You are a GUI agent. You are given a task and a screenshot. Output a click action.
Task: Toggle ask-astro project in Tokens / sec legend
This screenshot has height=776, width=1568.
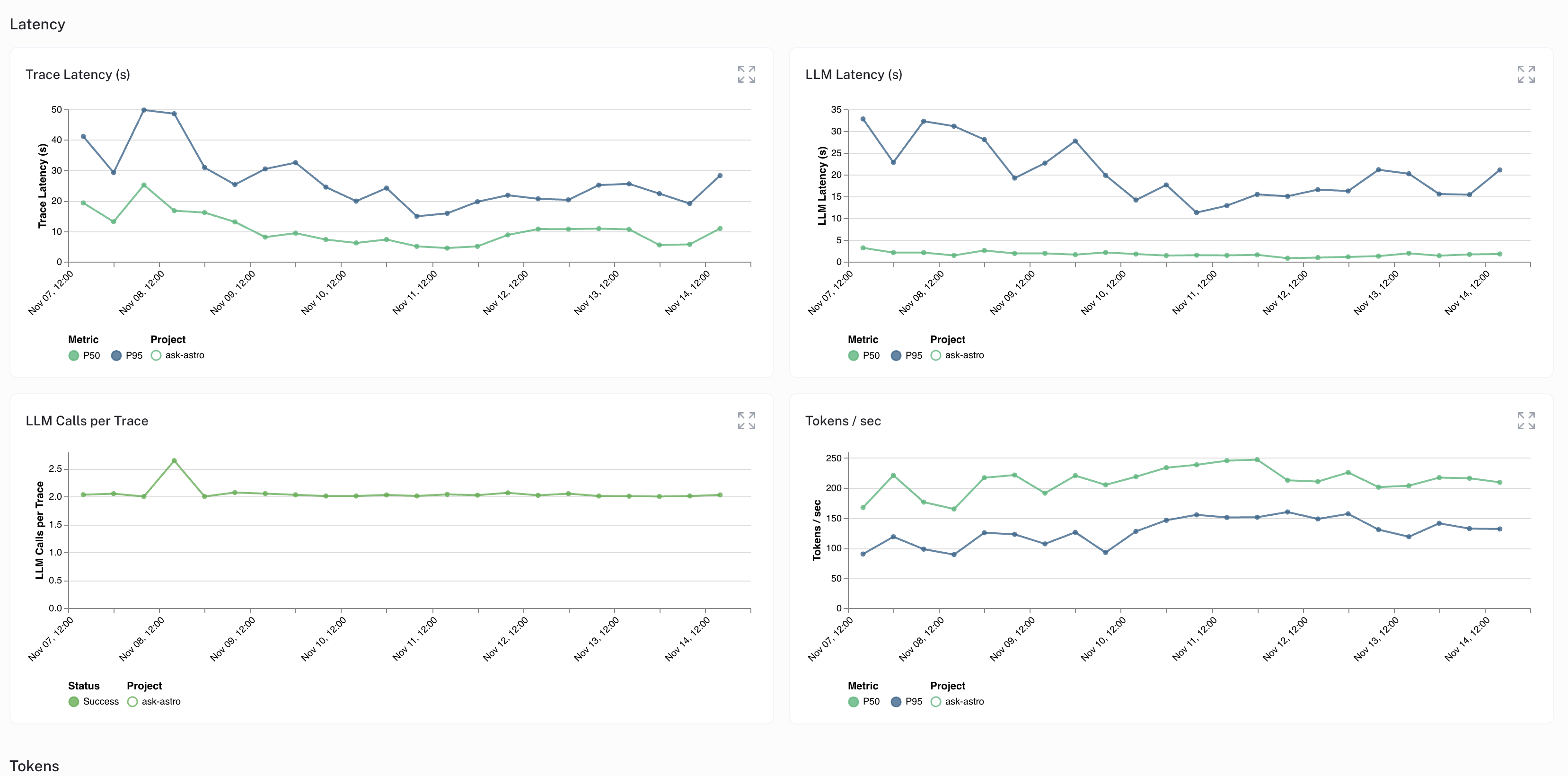958,702
